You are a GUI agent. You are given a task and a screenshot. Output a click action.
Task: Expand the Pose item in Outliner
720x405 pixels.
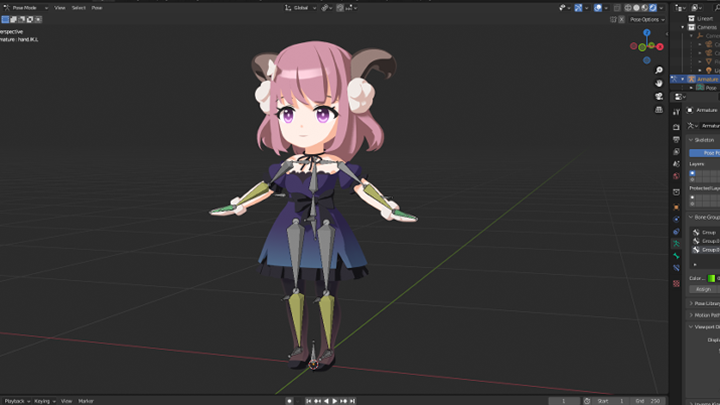tap(692, 88)
